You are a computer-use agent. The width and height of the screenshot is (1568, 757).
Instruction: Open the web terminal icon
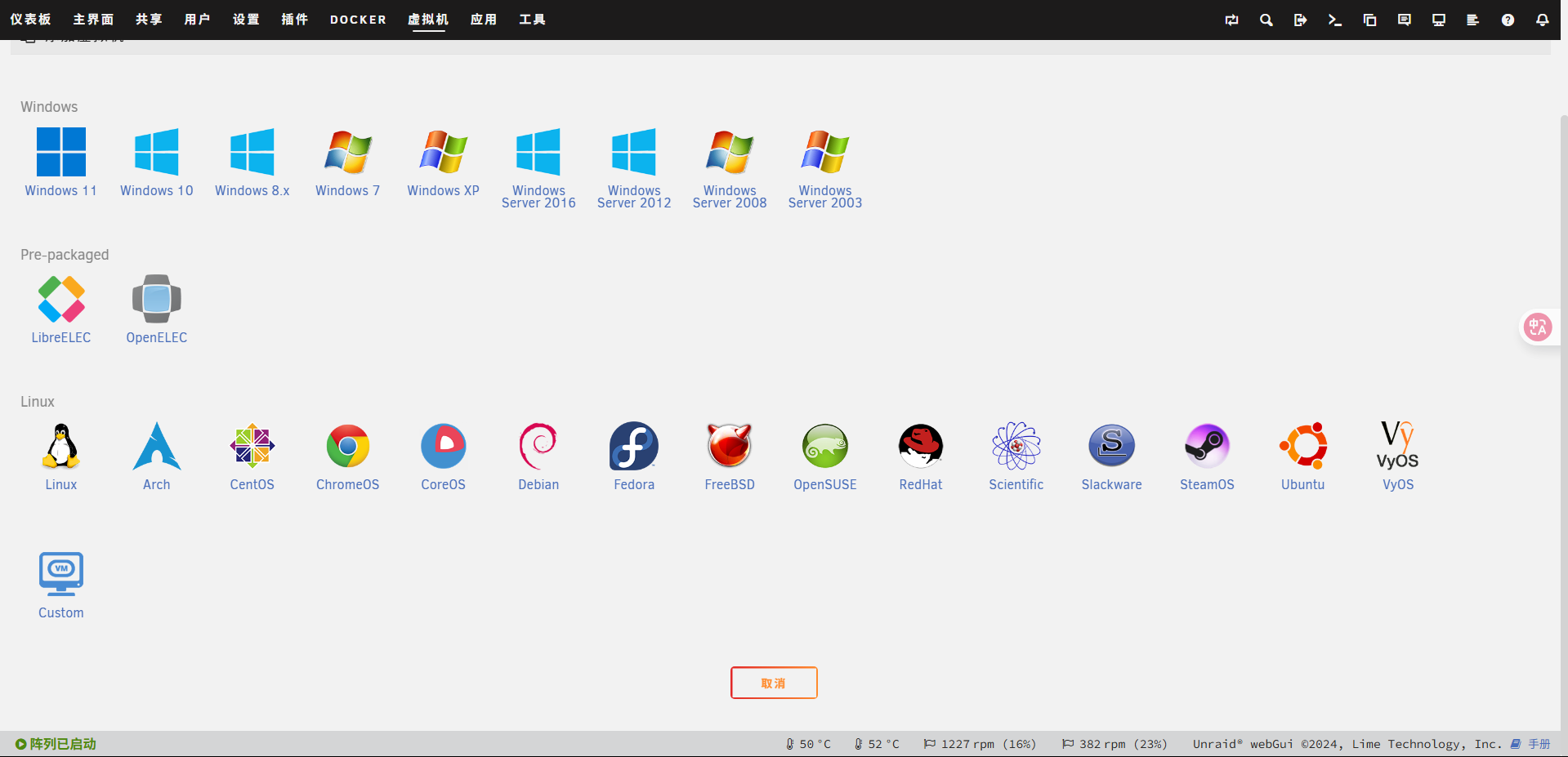coord(1335,20)
